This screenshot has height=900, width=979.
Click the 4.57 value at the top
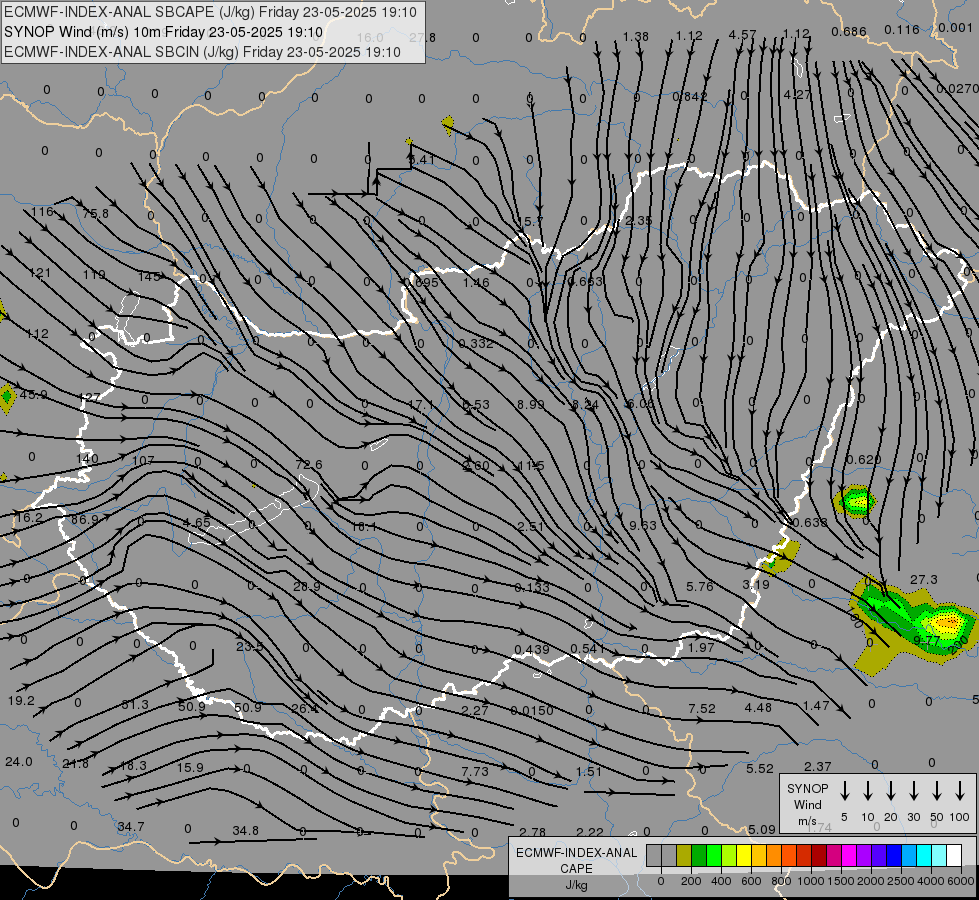click(x=742, y=35)
